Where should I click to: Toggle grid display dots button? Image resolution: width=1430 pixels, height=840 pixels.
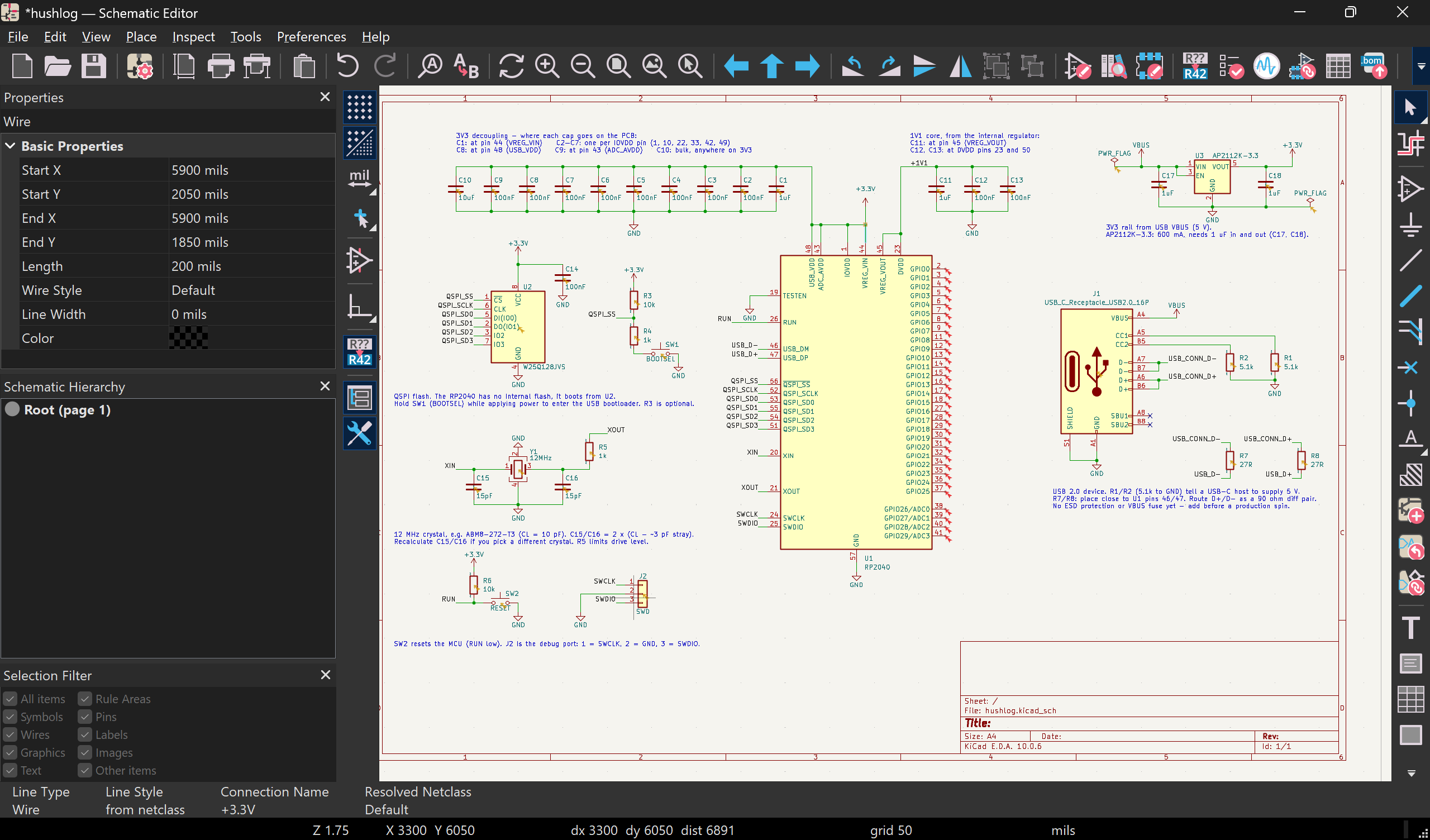point(359,107)
